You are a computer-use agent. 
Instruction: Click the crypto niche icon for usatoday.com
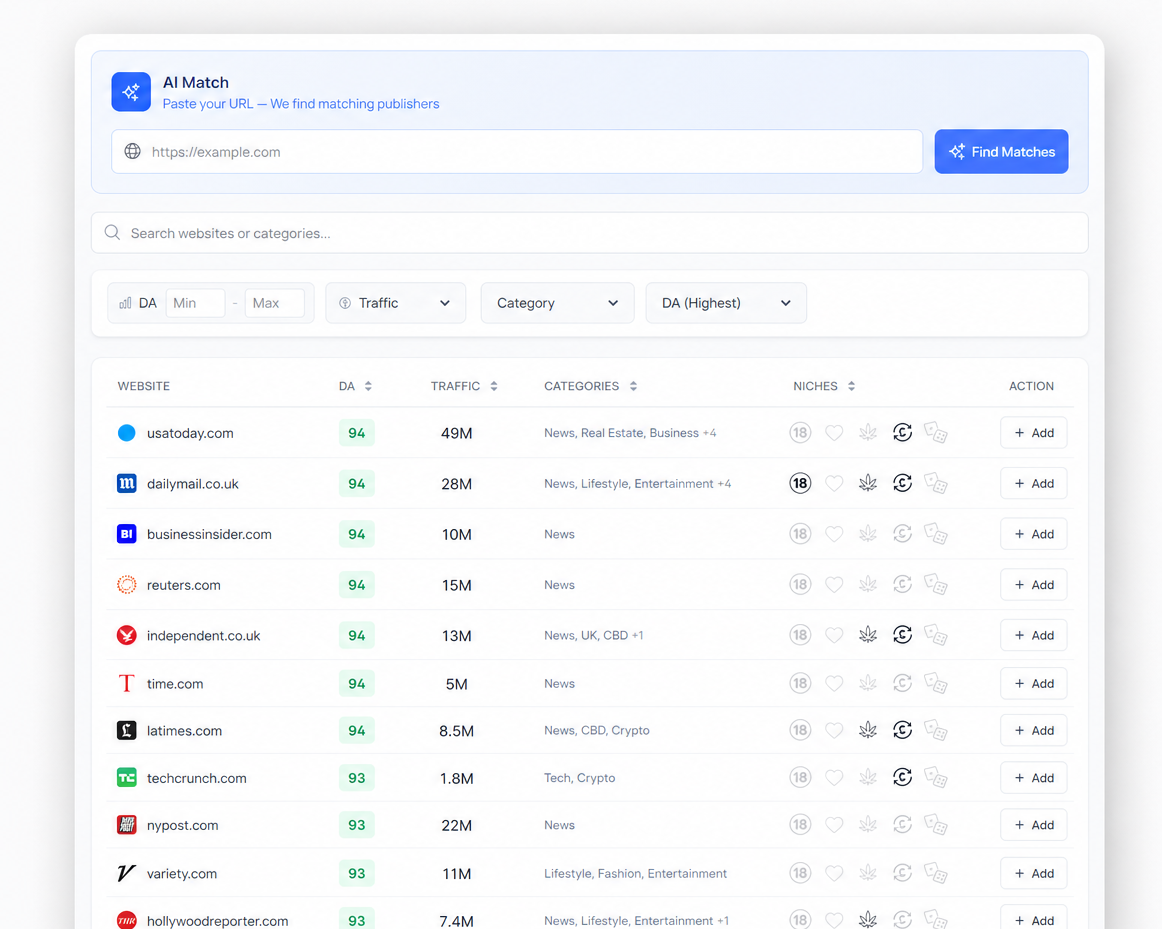pos(902,432)
